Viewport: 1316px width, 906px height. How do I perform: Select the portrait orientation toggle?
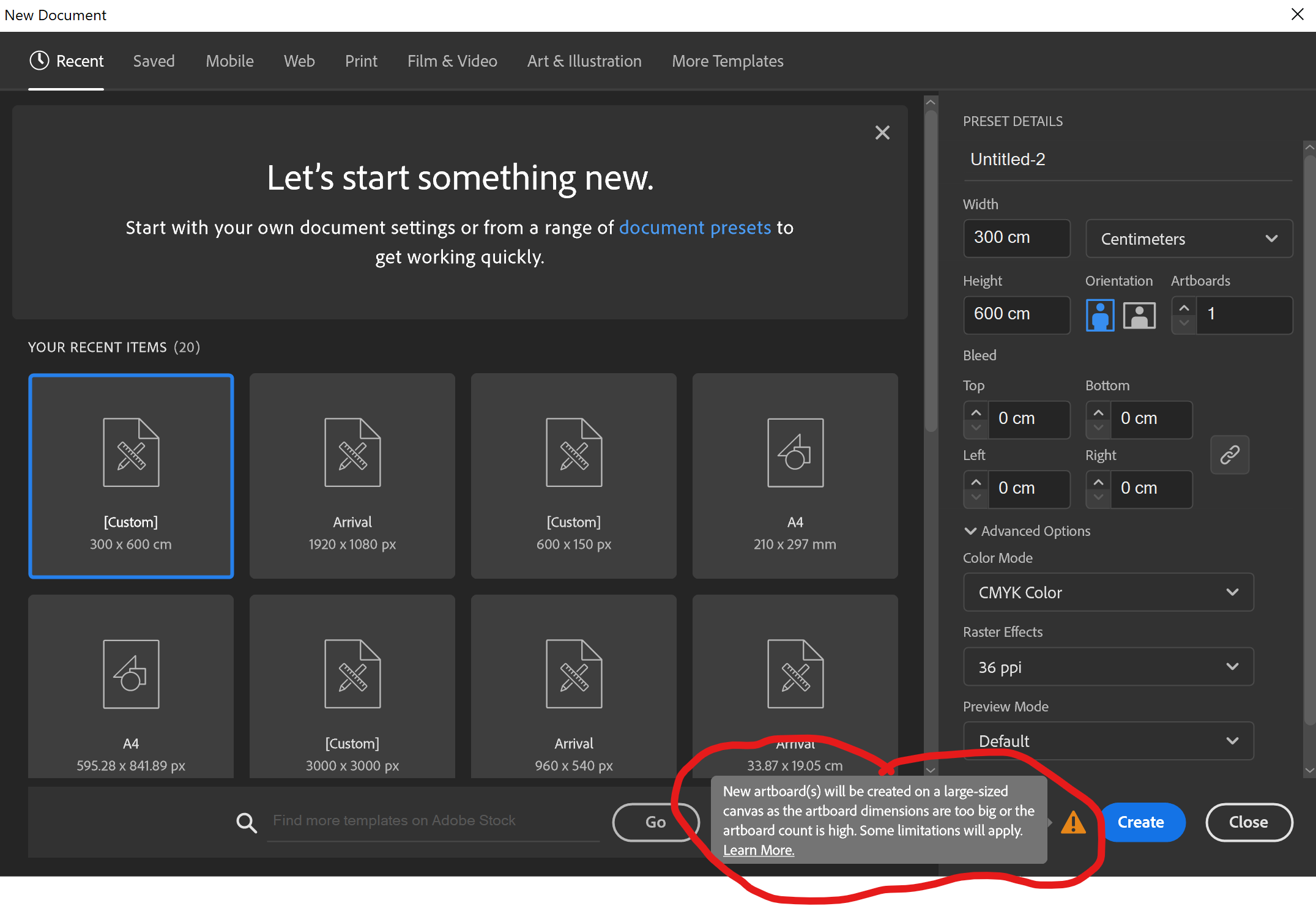click(1099, 314)
